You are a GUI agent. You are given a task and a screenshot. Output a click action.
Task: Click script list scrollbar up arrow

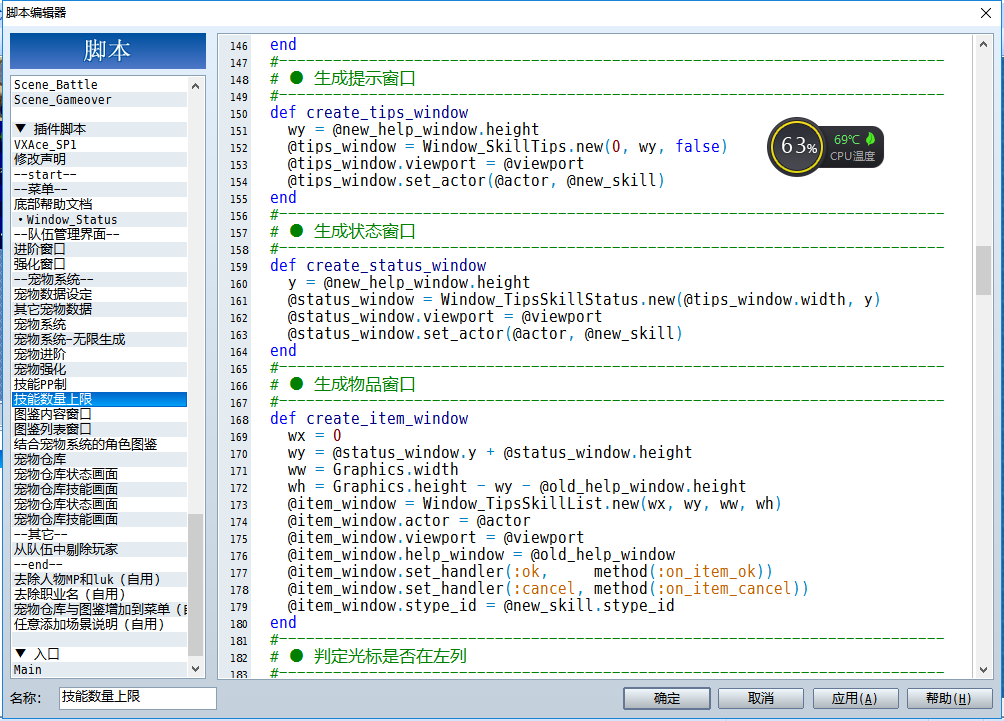pyautogui.click(x=195, y=86)
